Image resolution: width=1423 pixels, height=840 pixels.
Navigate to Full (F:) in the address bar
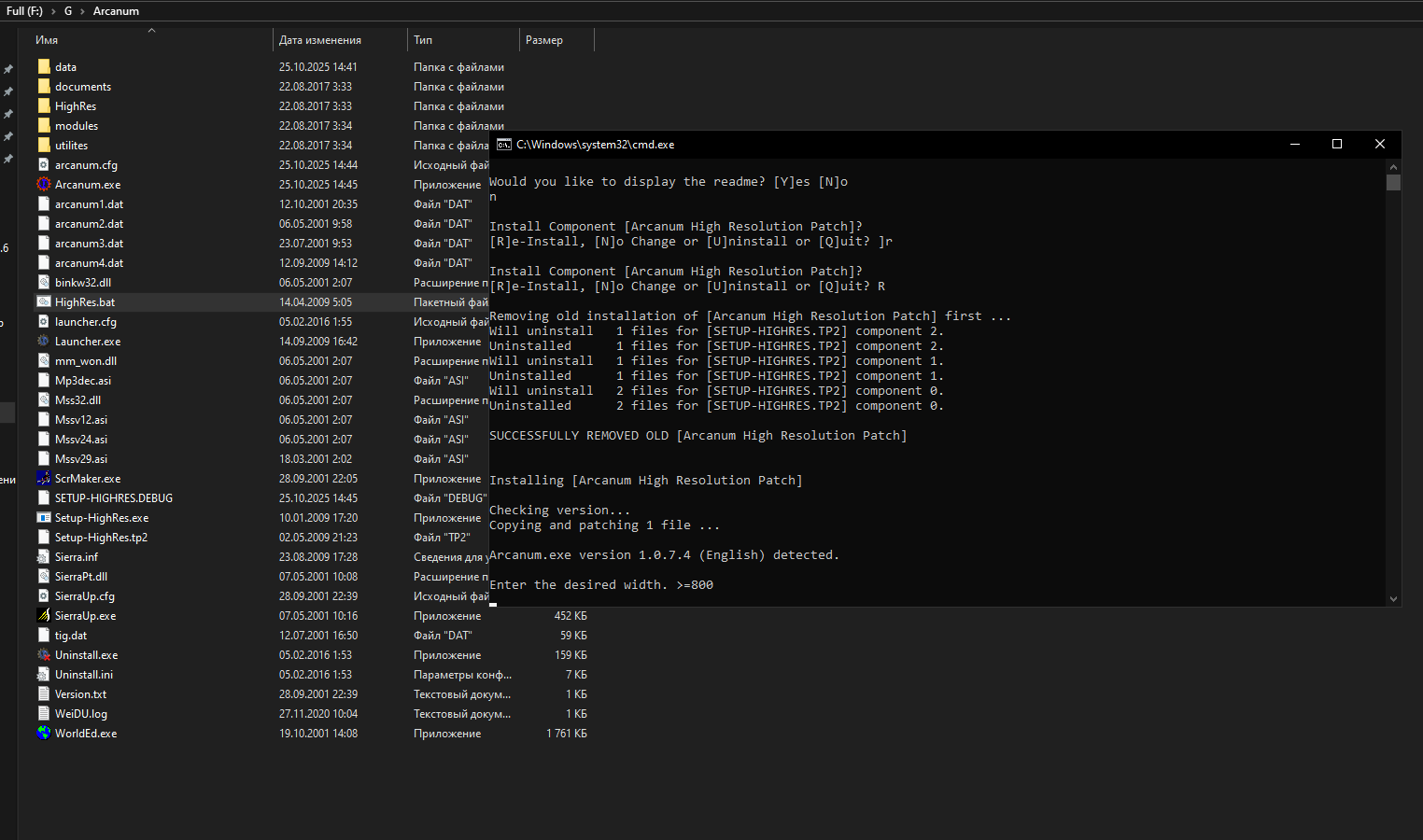pyautogui.click(x=24, y=11)
